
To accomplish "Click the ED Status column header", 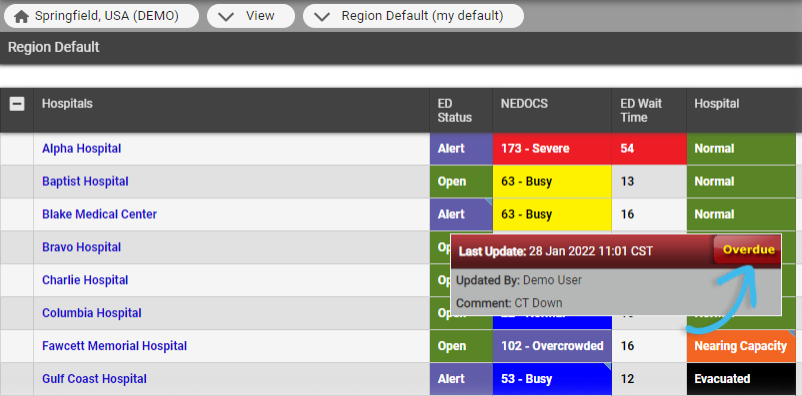I will point(461,110).
